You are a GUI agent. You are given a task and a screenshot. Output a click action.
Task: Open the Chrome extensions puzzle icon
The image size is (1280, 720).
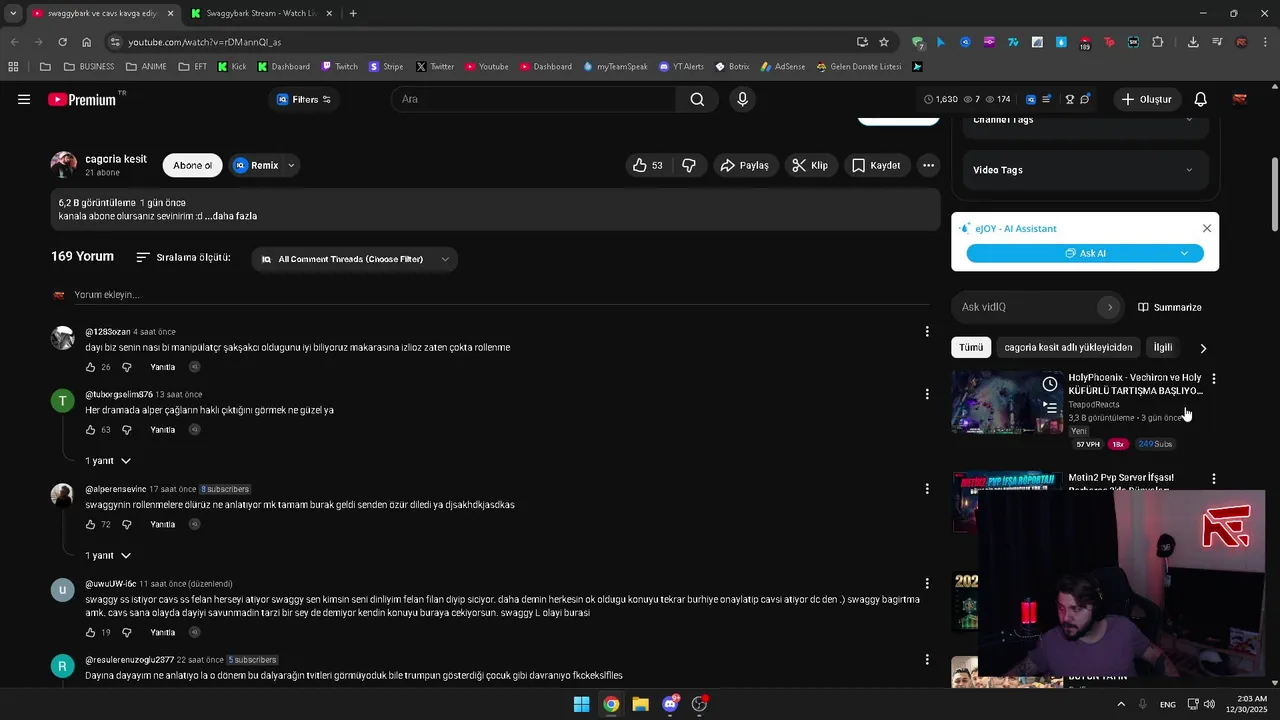(x=1158, y=42)
